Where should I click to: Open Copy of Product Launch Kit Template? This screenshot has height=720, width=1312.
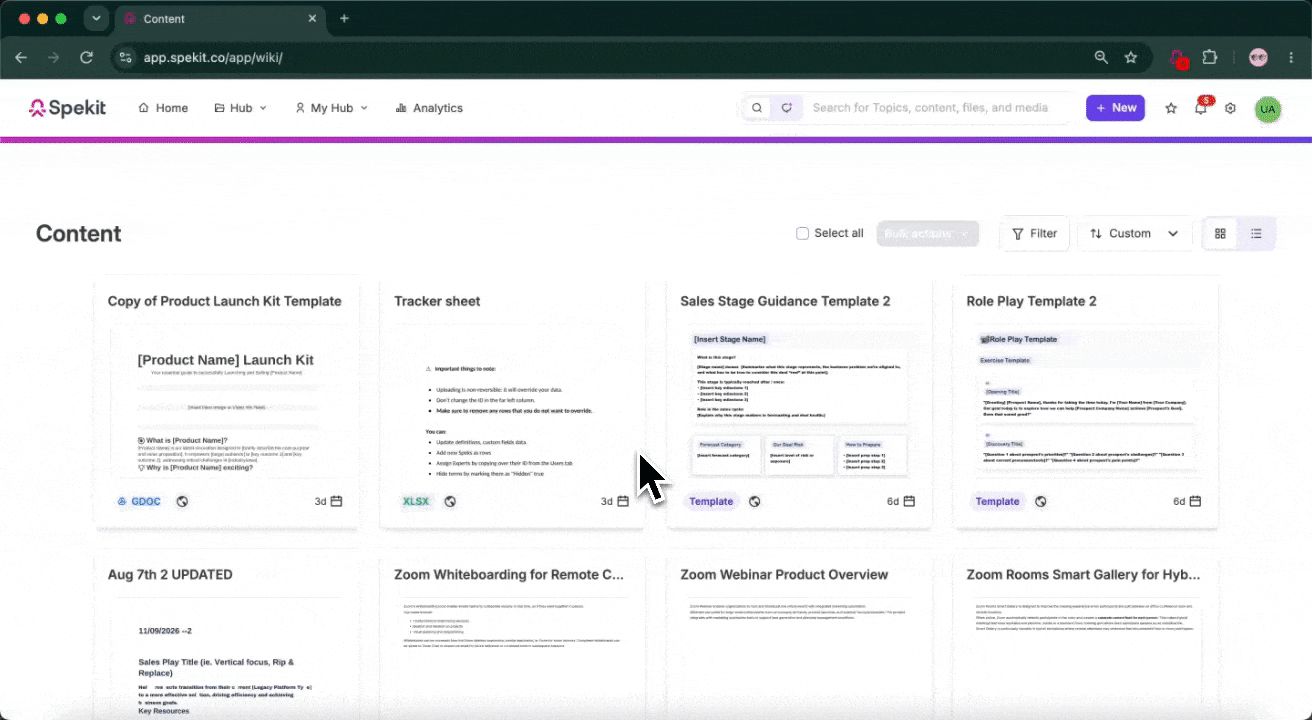point(225,301)
